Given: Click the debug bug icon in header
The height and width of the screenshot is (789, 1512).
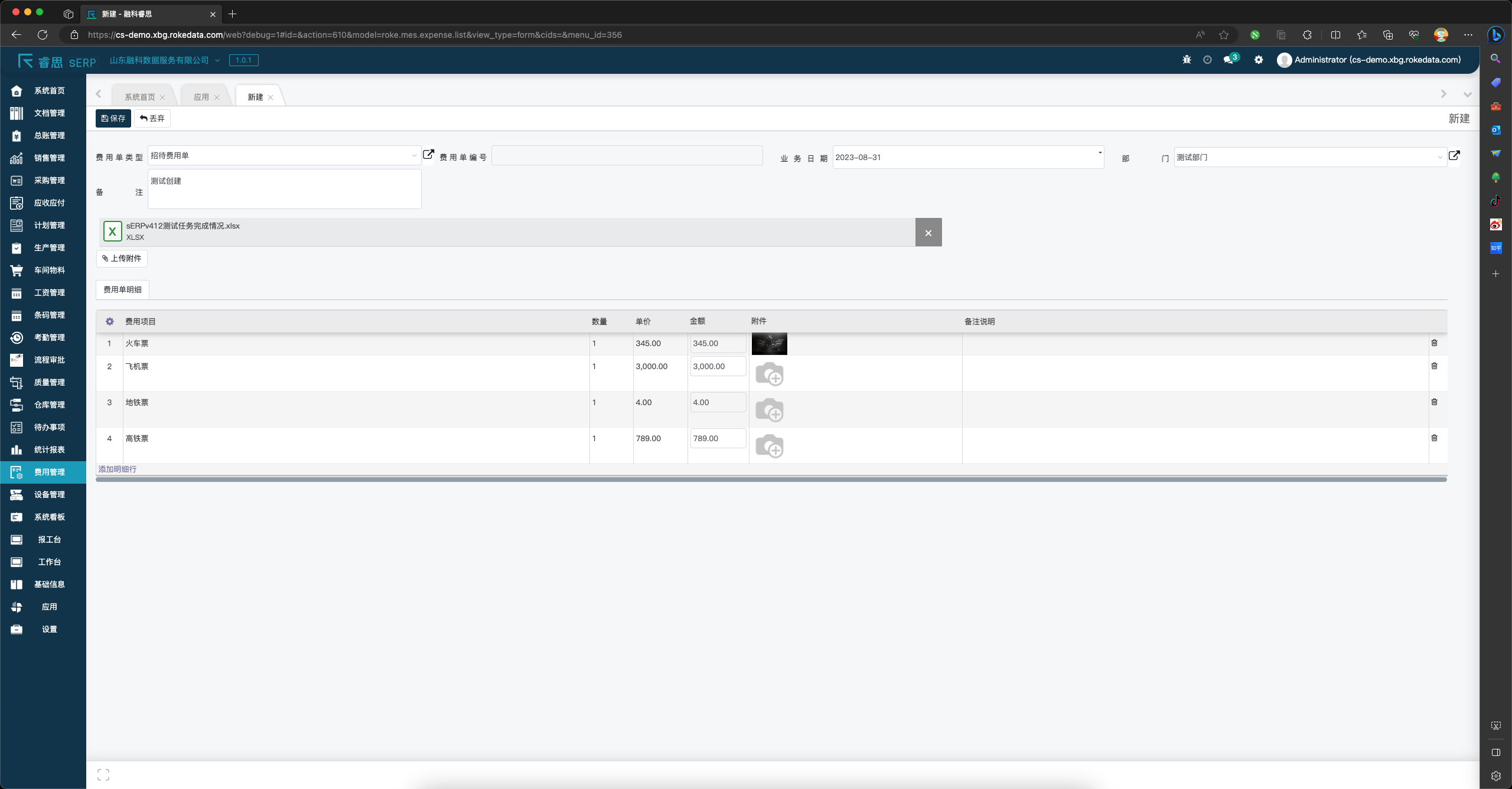Looking at the screenshot, I should (x=1187, y=60).
